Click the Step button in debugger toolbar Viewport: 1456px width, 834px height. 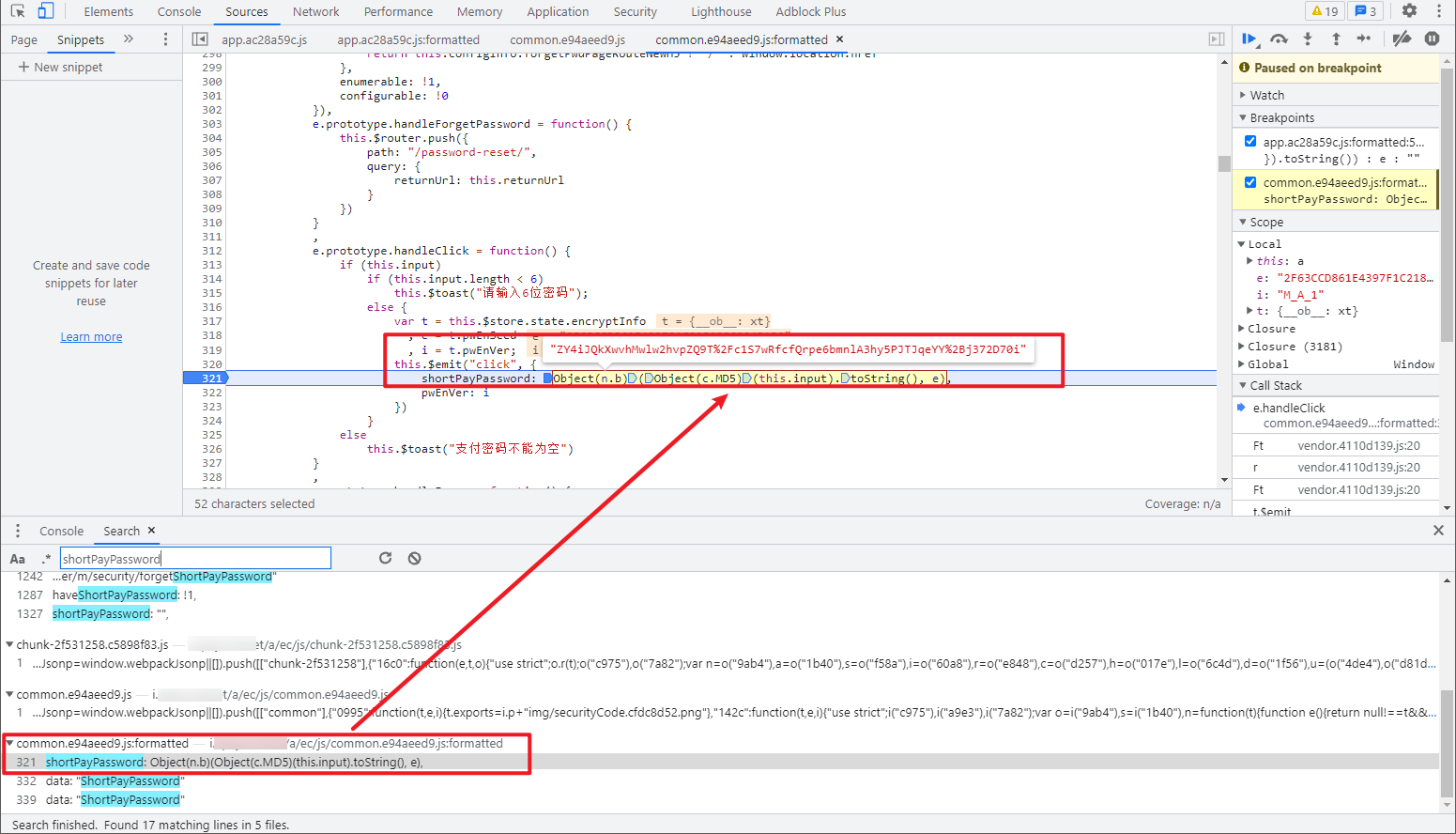1364,39
